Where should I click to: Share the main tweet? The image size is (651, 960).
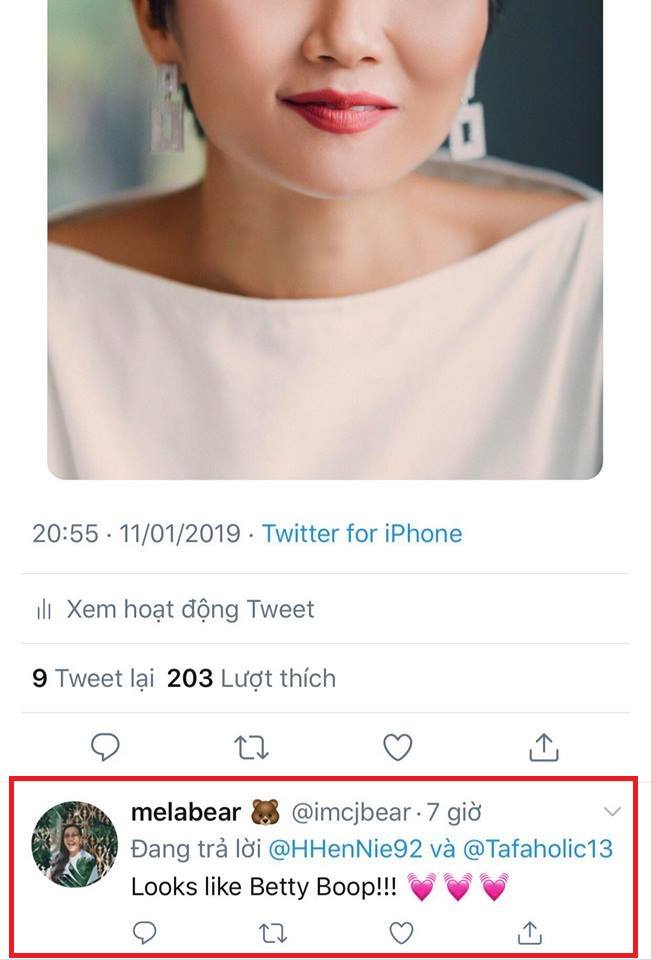click(x=543, y=747)
